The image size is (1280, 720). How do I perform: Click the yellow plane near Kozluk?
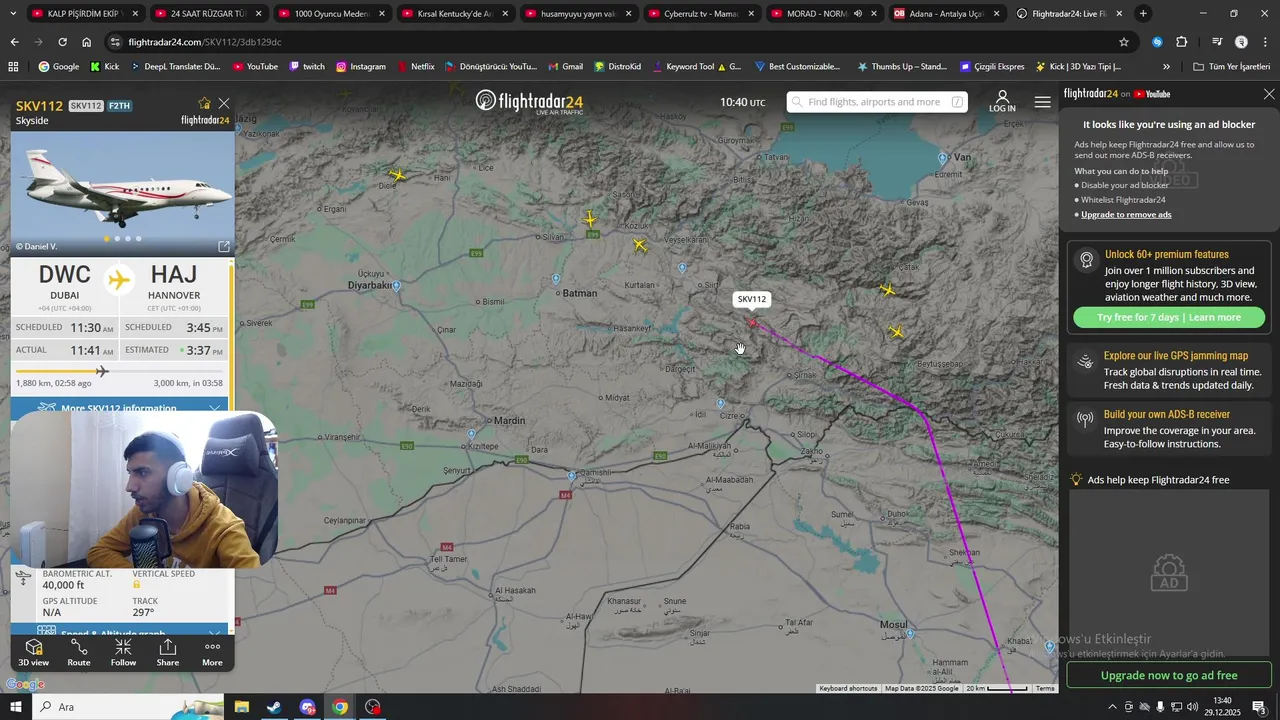point(640,245)
